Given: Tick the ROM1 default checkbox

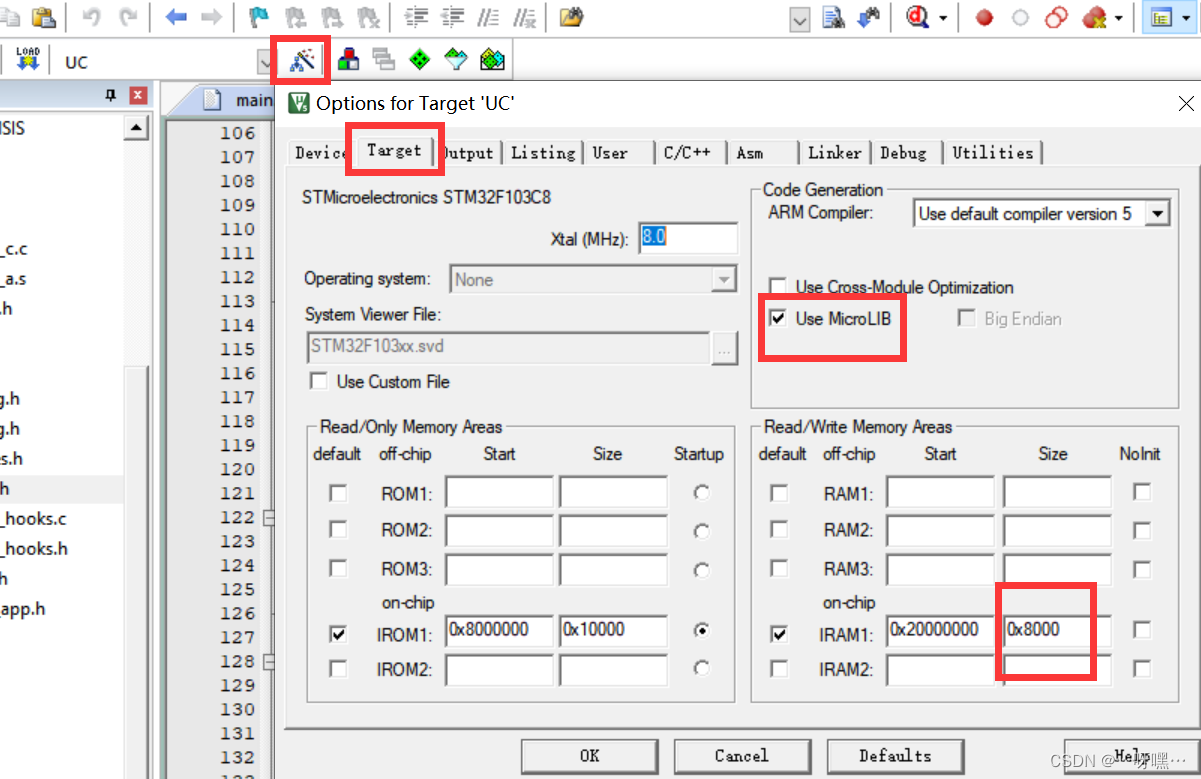Looking at the screenshot, I should (338, 493).
